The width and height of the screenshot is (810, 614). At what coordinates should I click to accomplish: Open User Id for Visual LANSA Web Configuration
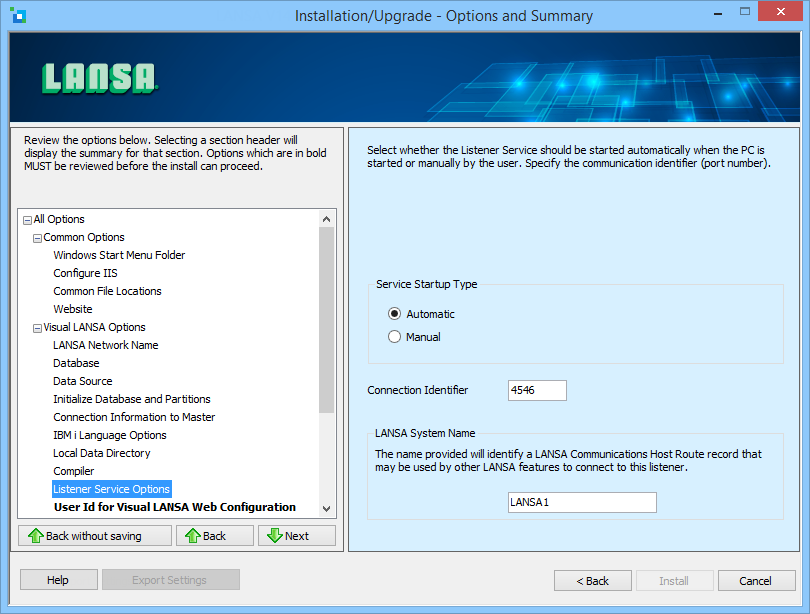175,507
